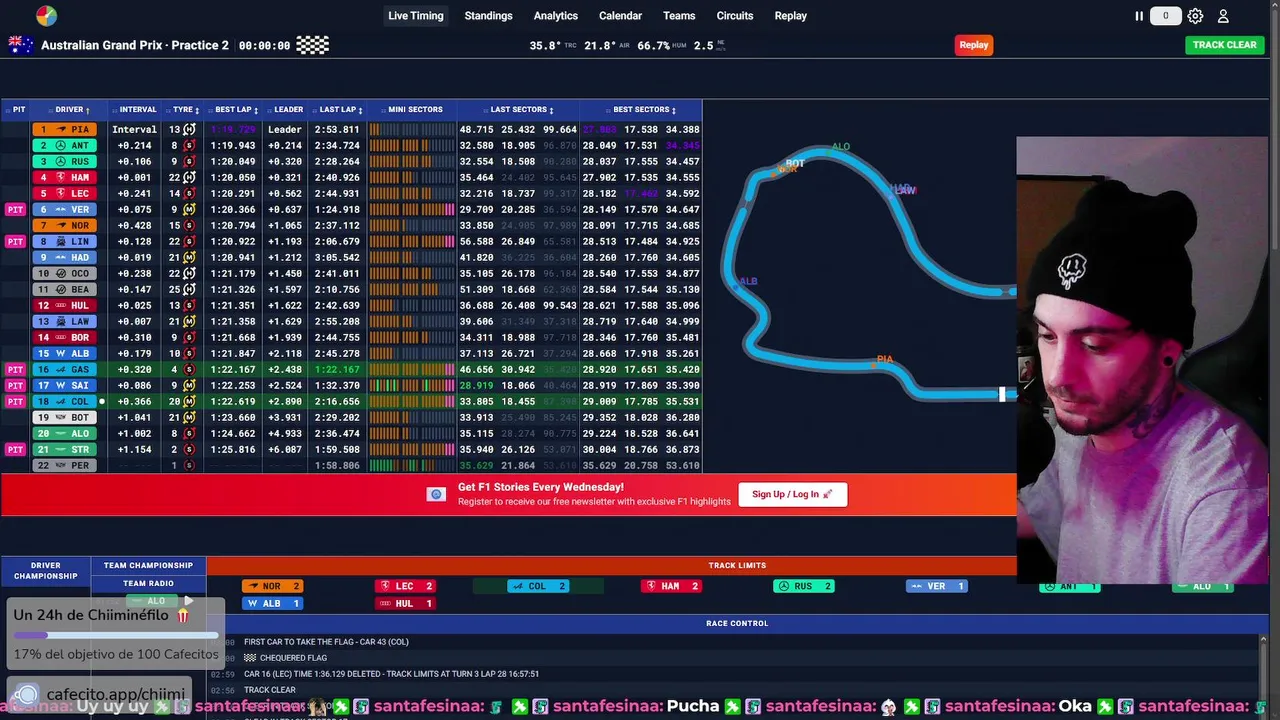Image resolution: width=1280 pixels, height=720 pixels.
Task: Open the Circuits page
Action: click(x=735, y=16)
